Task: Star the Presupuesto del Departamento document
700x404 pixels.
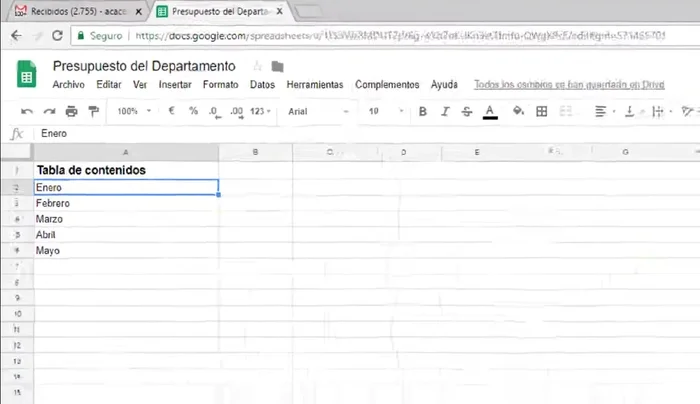Action: coord(256,66)
